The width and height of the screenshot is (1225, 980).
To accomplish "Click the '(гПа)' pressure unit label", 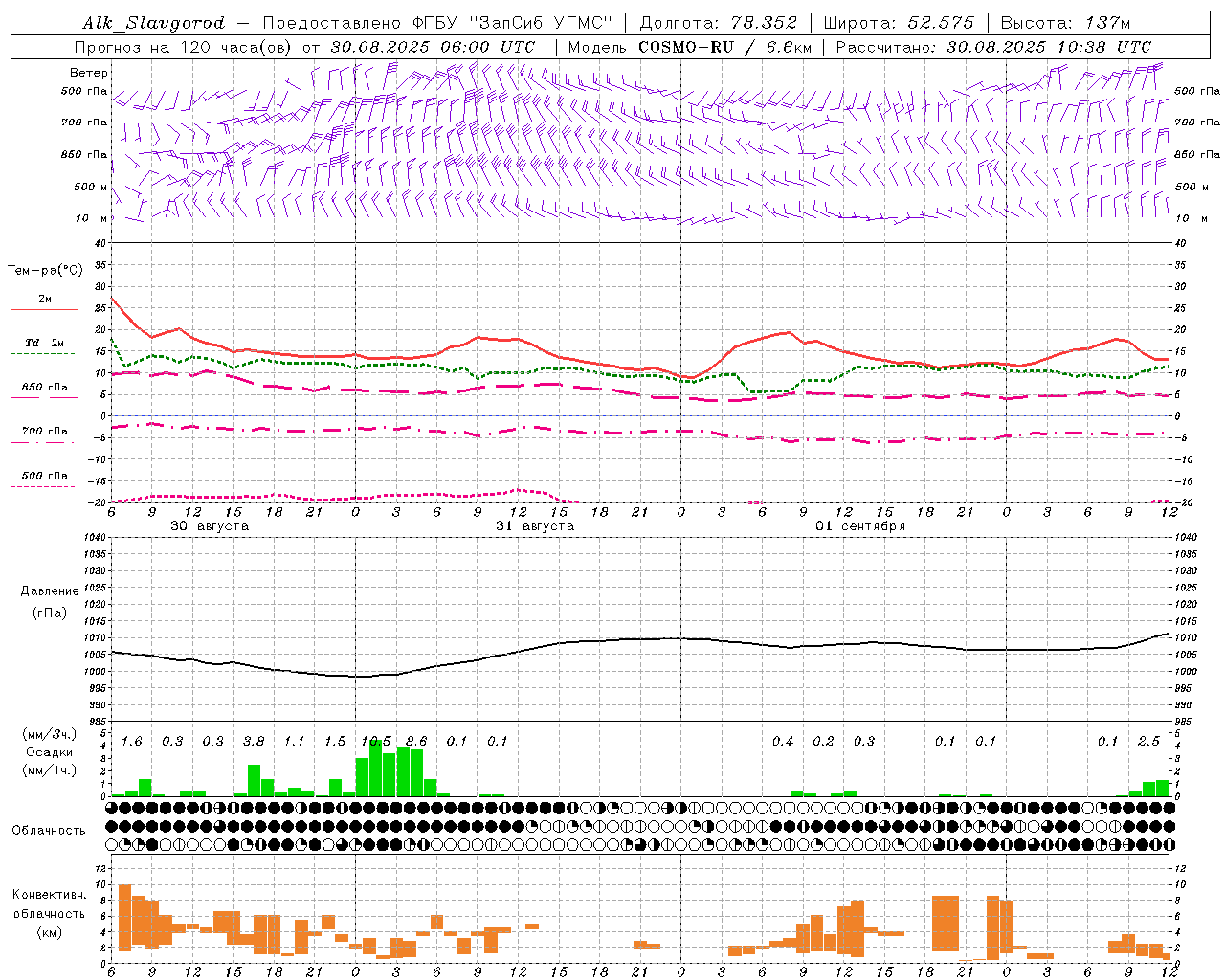I will [x=50, y=613].
